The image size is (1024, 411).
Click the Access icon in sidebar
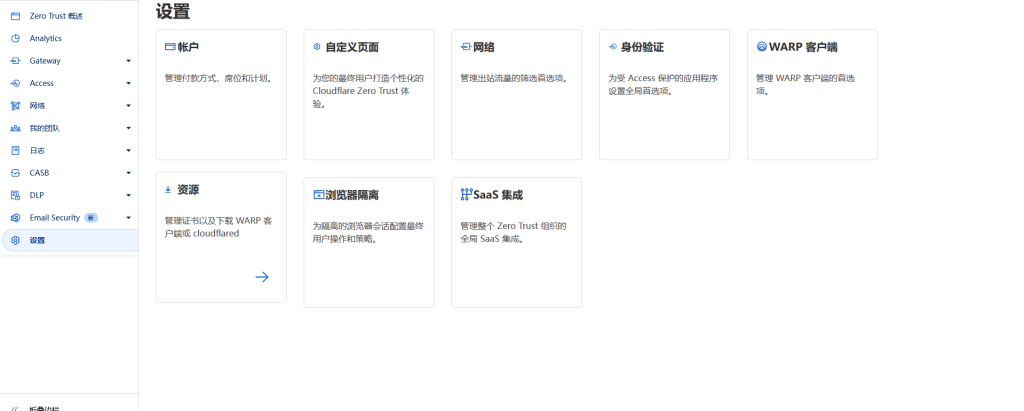(x=16, y=83)
